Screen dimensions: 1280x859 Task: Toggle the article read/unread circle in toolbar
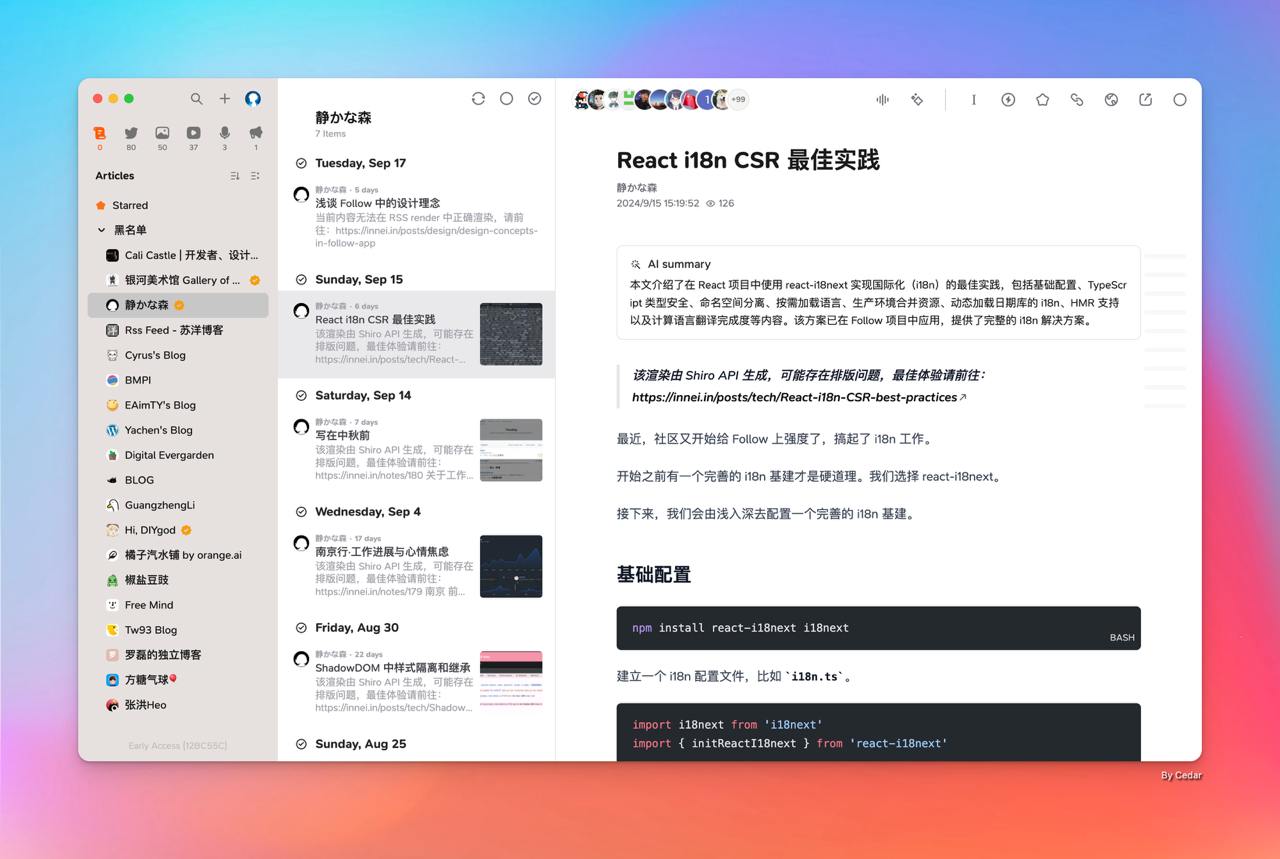(x=1180, y=99)
